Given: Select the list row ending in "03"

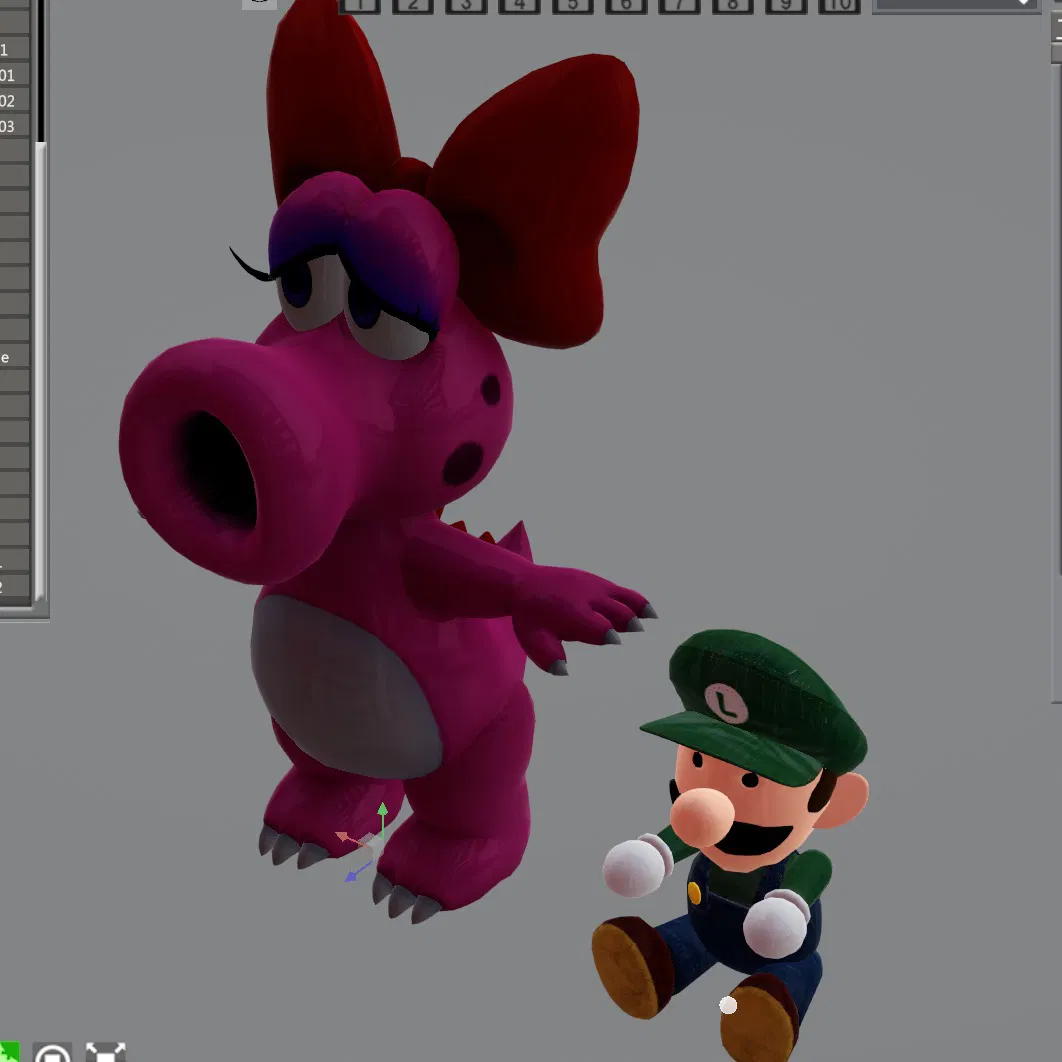Looking at the screenshot, I should click(15, 127).
